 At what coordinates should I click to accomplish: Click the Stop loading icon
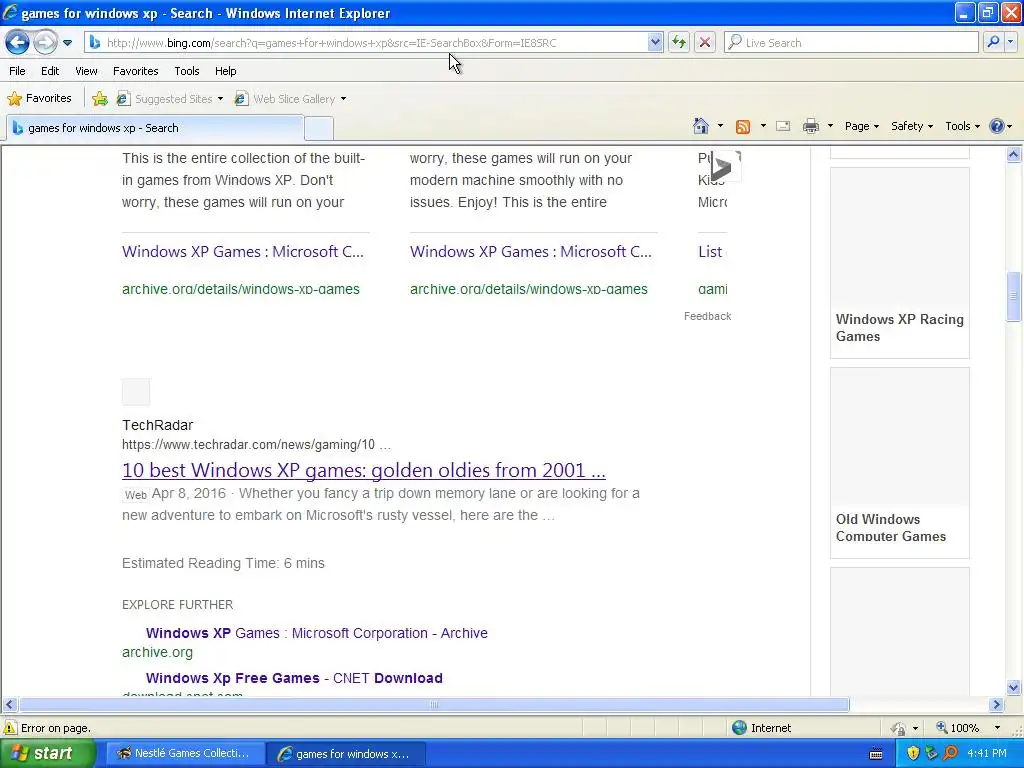click(705, 42)
